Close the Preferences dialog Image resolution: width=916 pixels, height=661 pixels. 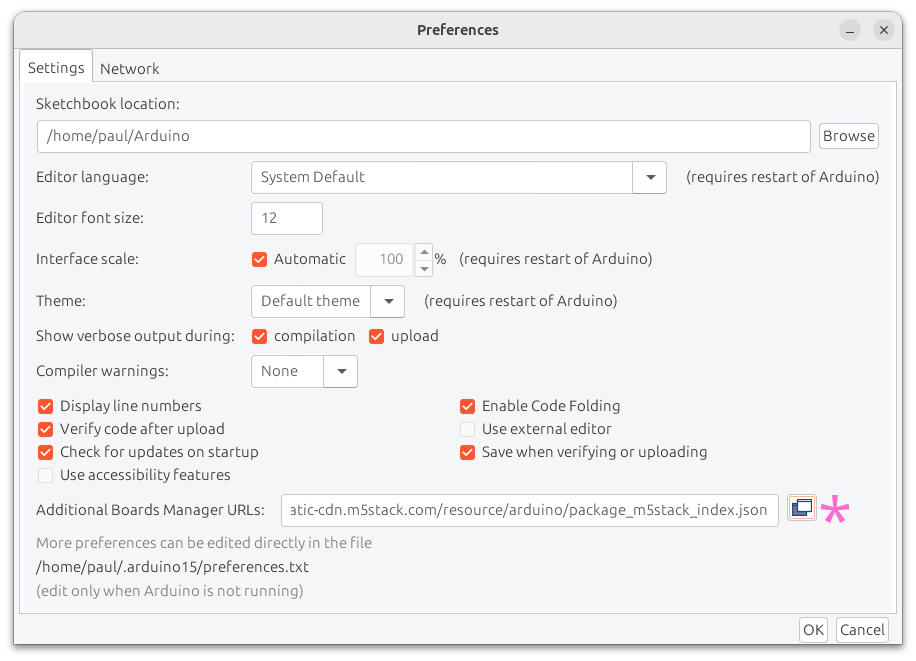click(884, 30)
